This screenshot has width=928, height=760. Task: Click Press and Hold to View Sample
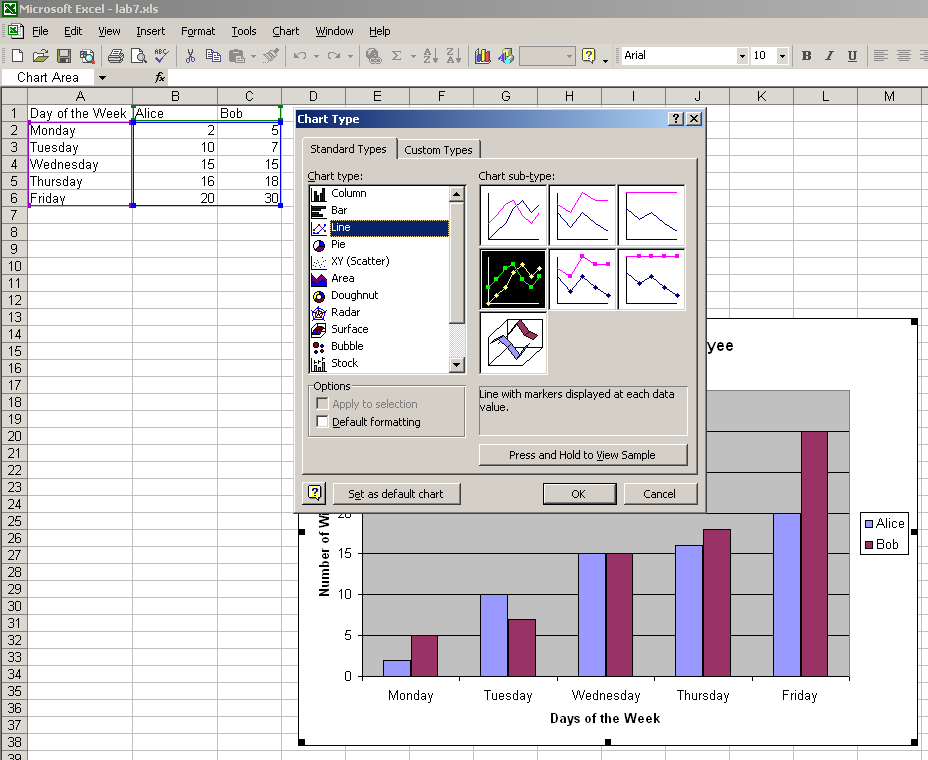[582, 455]
